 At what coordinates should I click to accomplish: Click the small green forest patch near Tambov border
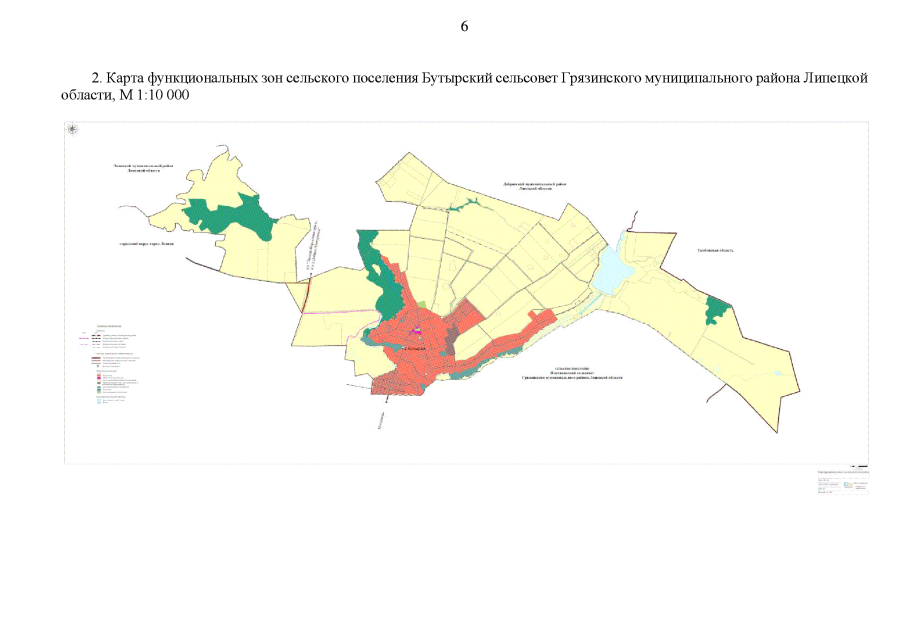pyautogui.click(x=716, y=309)
